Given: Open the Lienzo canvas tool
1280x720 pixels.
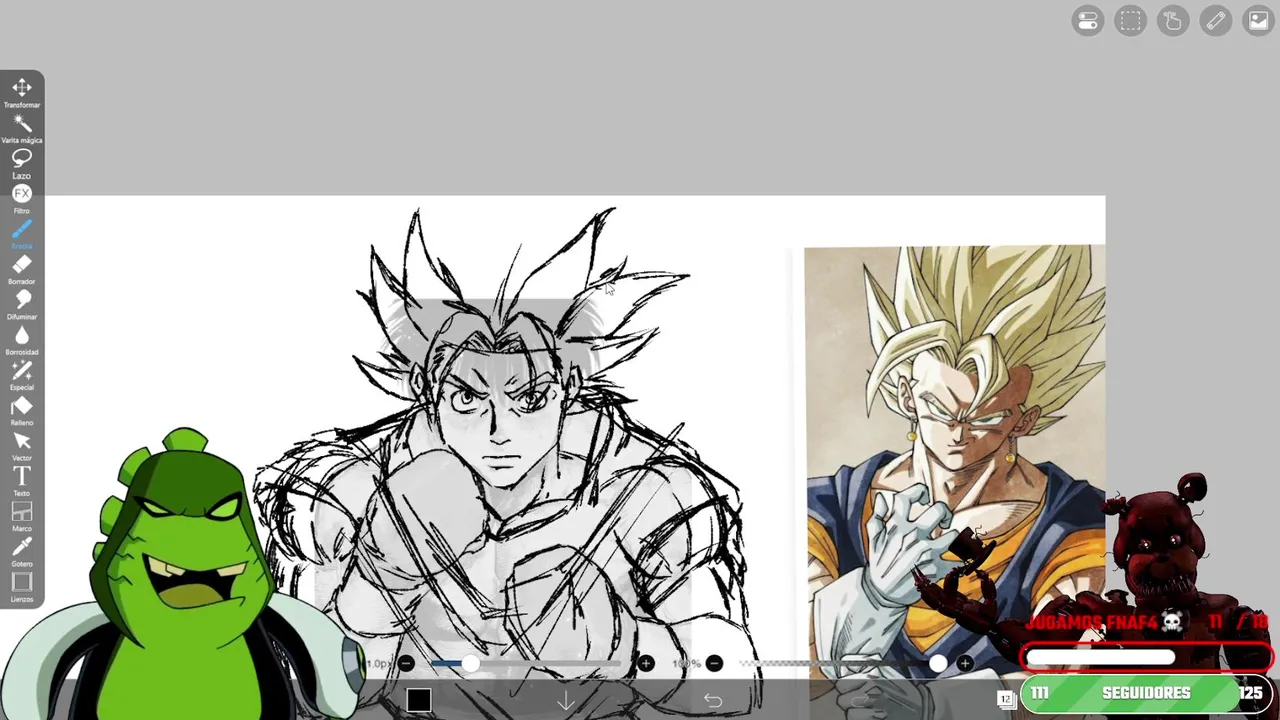Looking at the screenshot, I should [x=22, y=586].
